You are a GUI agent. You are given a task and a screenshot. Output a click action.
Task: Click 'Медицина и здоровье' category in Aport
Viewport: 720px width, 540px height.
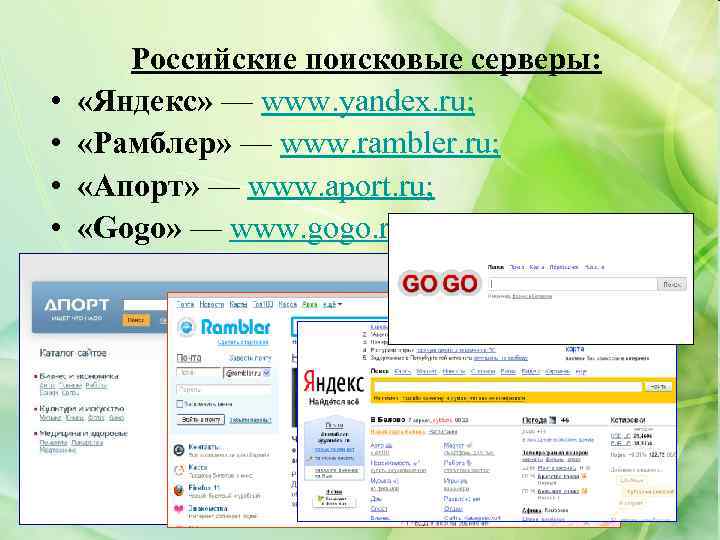coord(84,433)
